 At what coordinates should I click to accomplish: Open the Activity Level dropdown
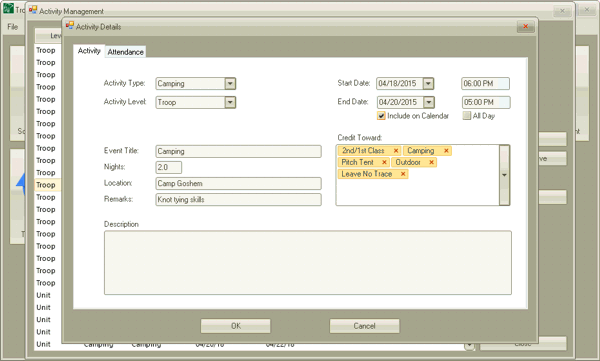pos(230,102)
